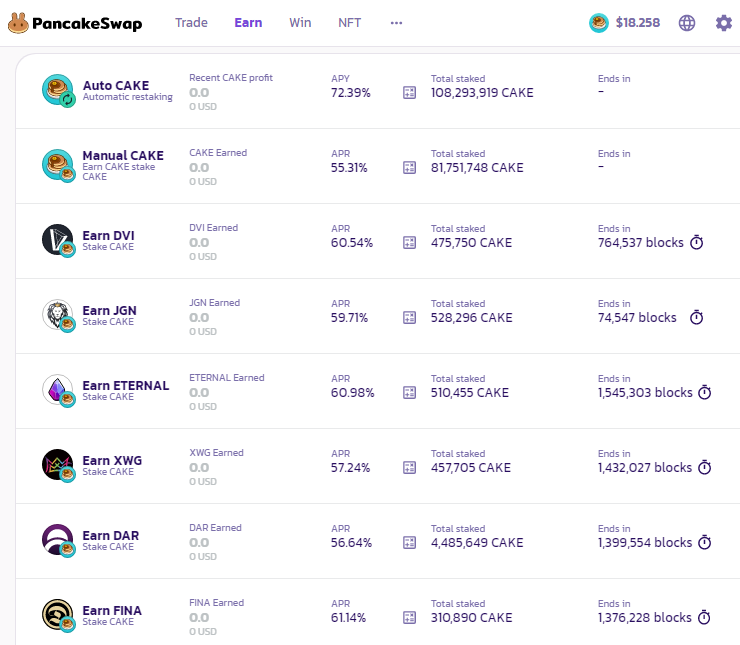Screen dimensions: 740x645
Task: Open the Earn DVI APR calculator icon
Action: click(x=409, y=243)
